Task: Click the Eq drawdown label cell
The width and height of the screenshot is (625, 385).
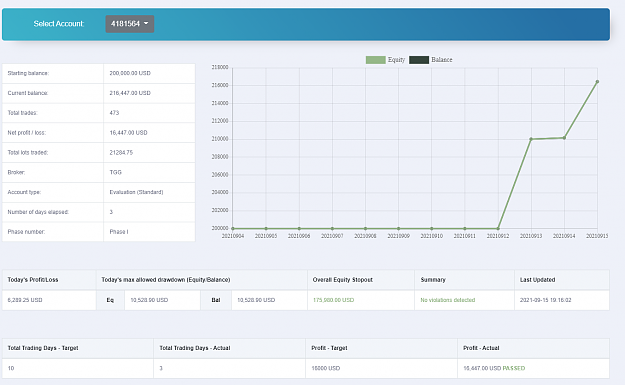Action: point(110,300)
